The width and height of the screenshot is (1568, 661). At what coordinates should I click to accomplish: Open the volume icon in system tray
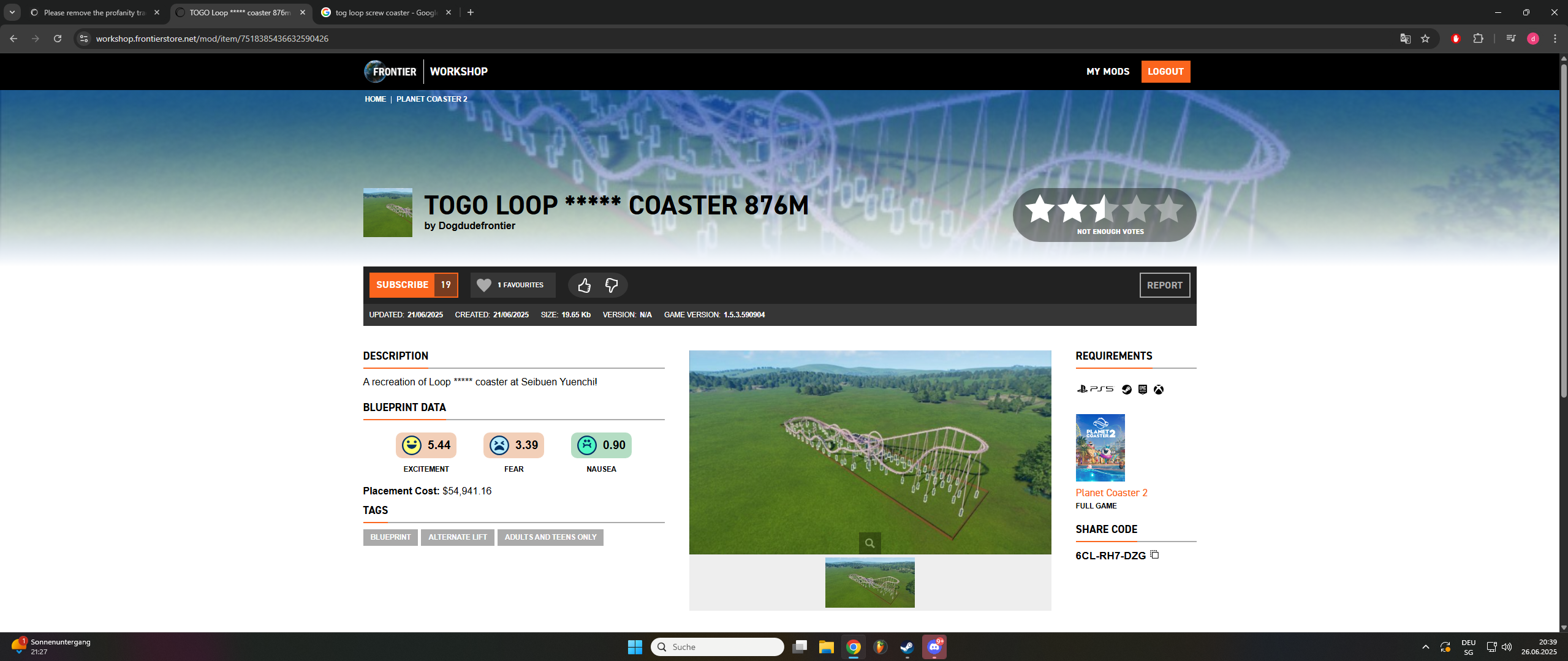tap(1507, 647)
